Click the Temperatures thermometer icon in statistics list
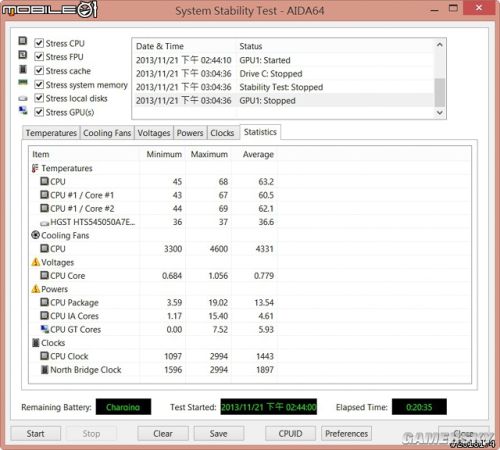The image size is (500, 450). click(35, 168)
